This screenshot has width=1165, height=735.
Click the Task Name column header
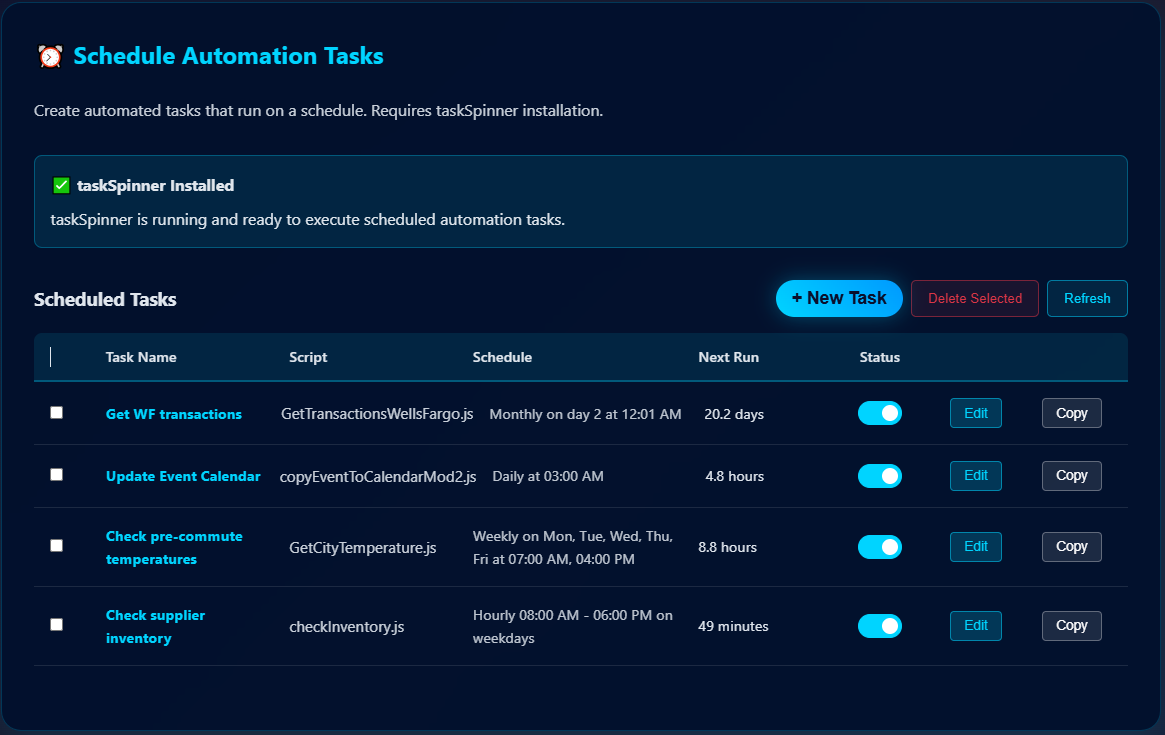tap(141, 357)
